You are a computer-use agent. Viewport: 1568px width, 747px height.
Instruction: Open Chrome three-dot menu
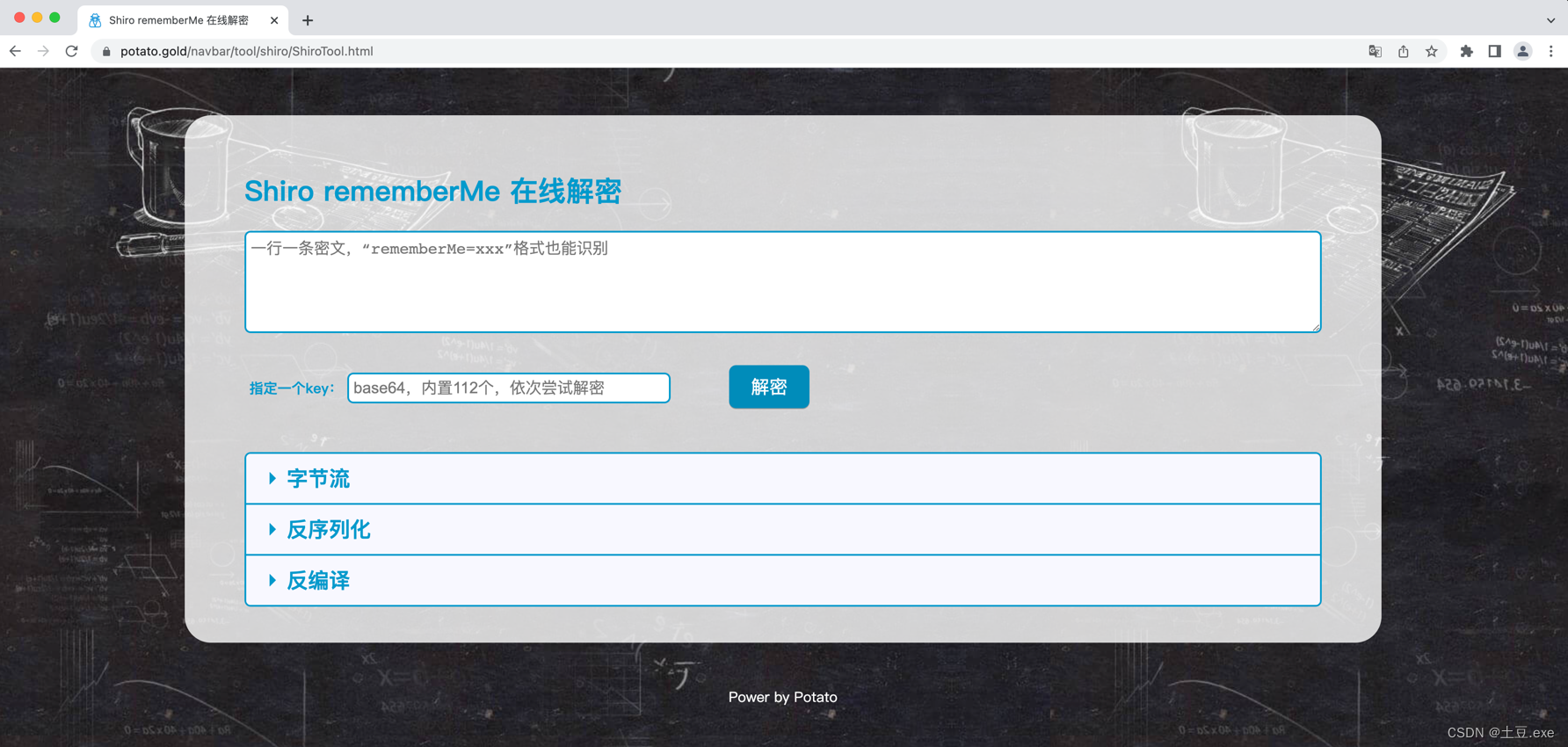1551,51
